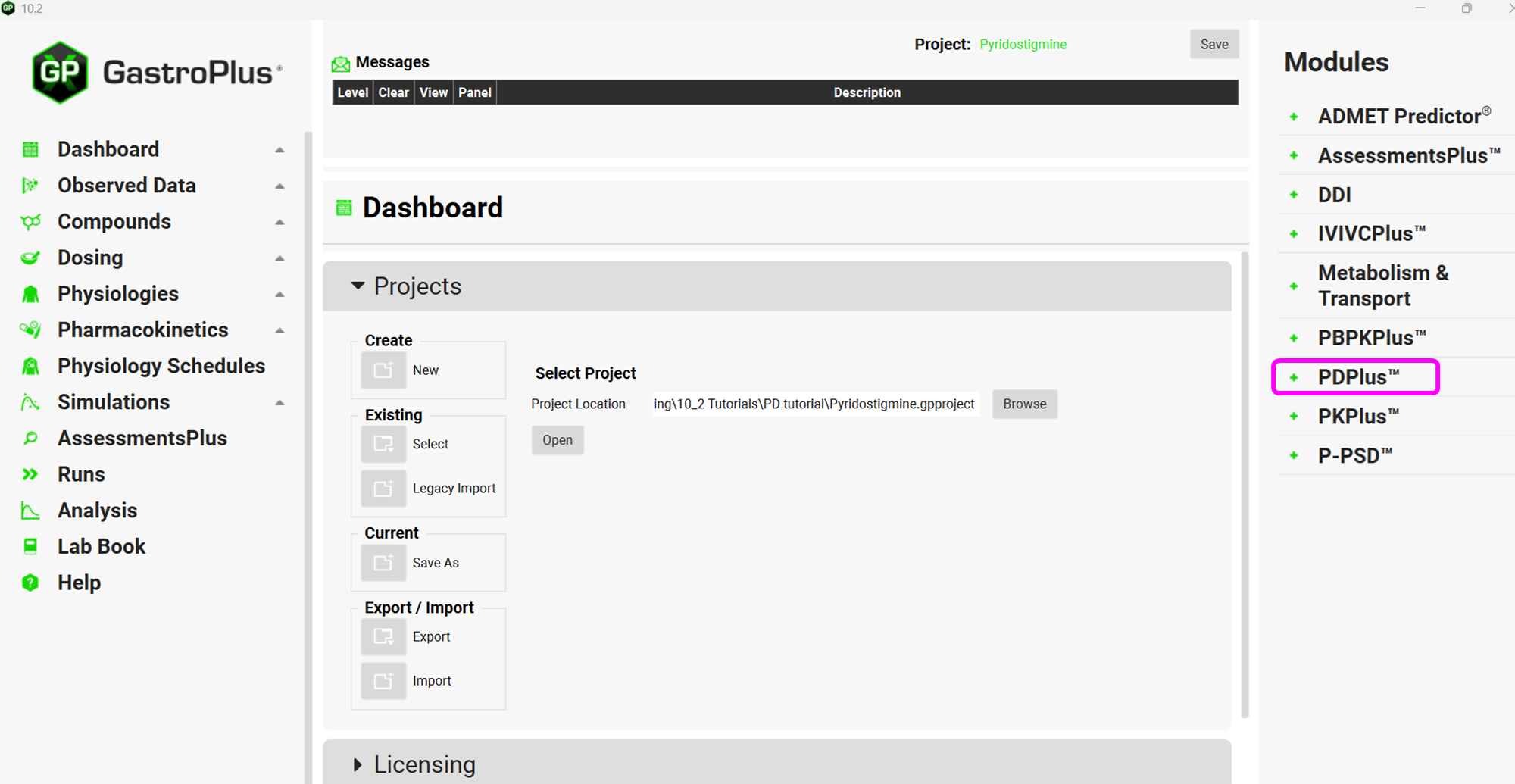Click the Project Location path field

[814, 404]
